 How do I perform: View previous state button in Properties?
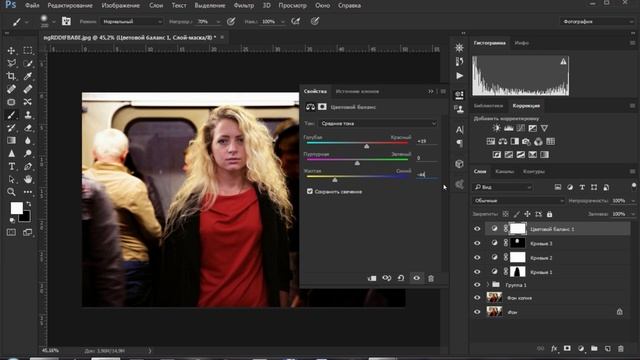click(386, 278)
